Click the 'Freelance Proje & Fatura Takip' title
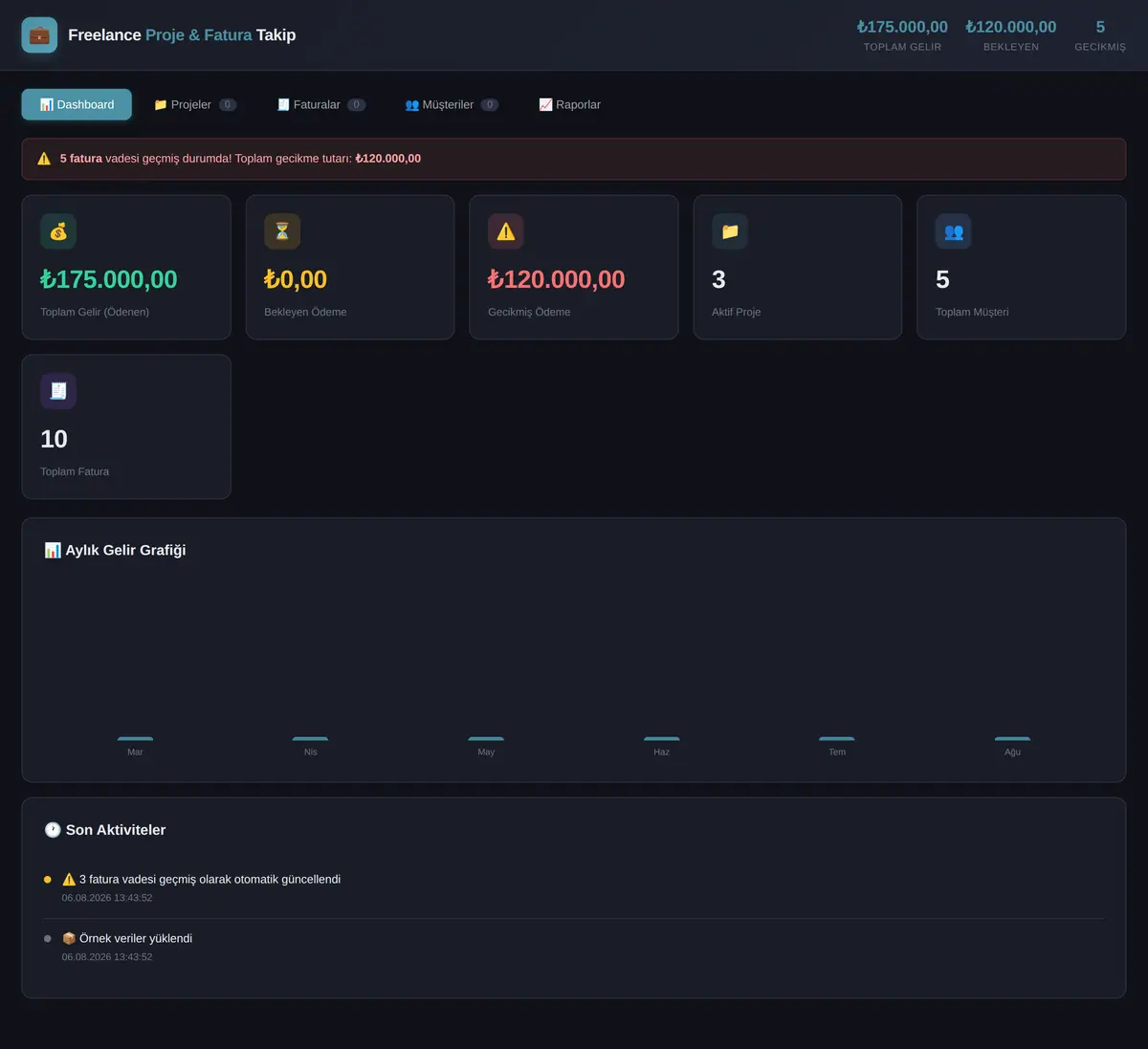This screenshot has width=1148, height=1049. [x=182, y=35]
